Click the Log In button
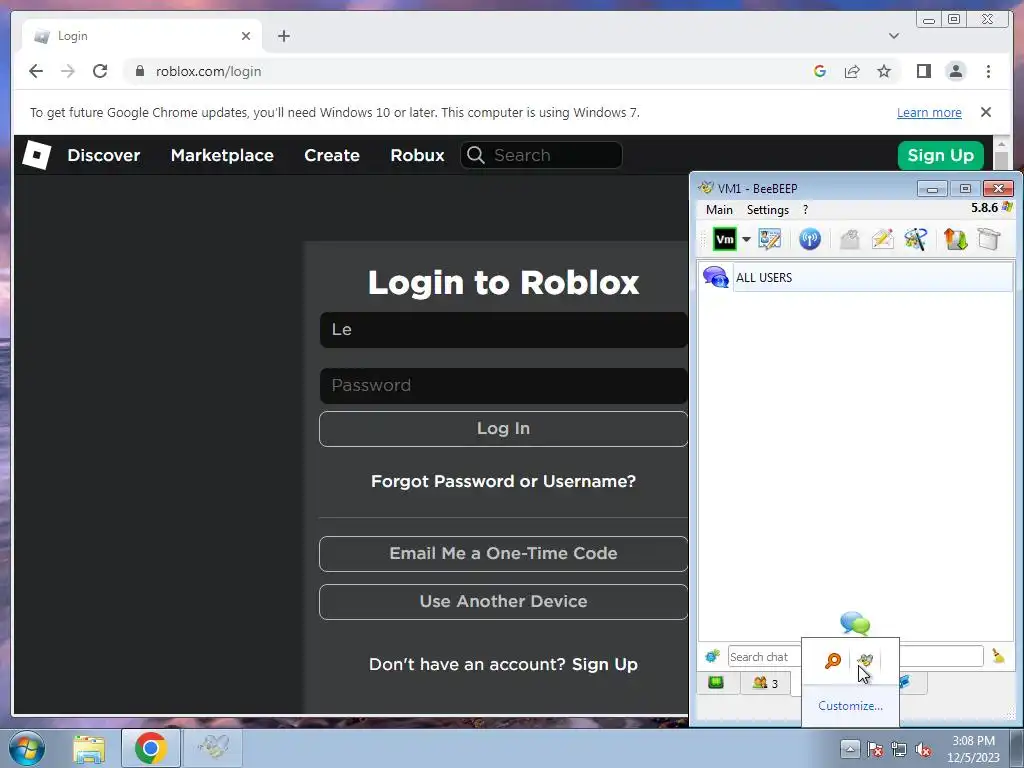This screenshot has height=768, width=1024. coord(504,428)
